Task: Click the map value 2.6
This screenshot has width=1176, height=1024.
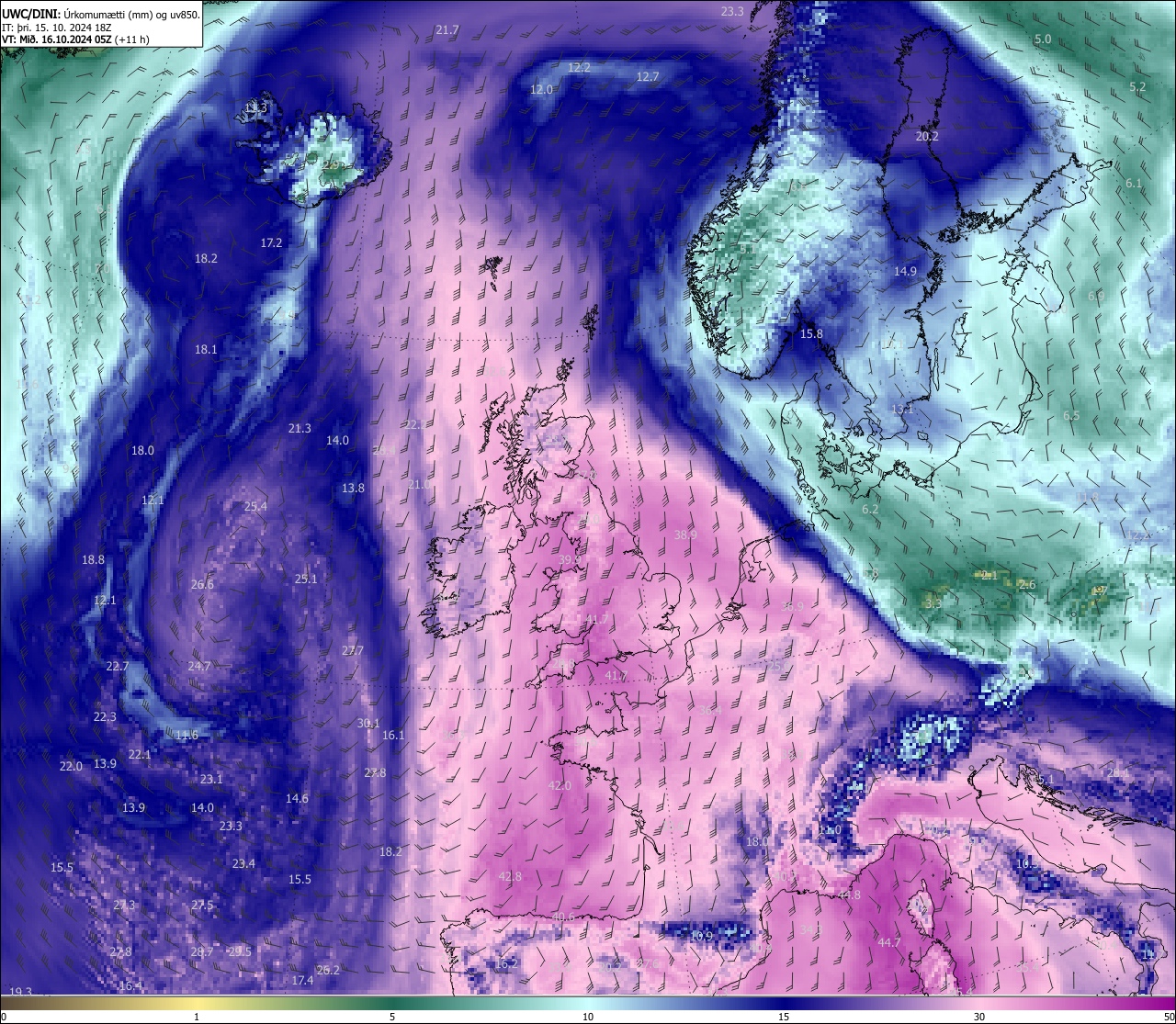Action: point(1027,586)
